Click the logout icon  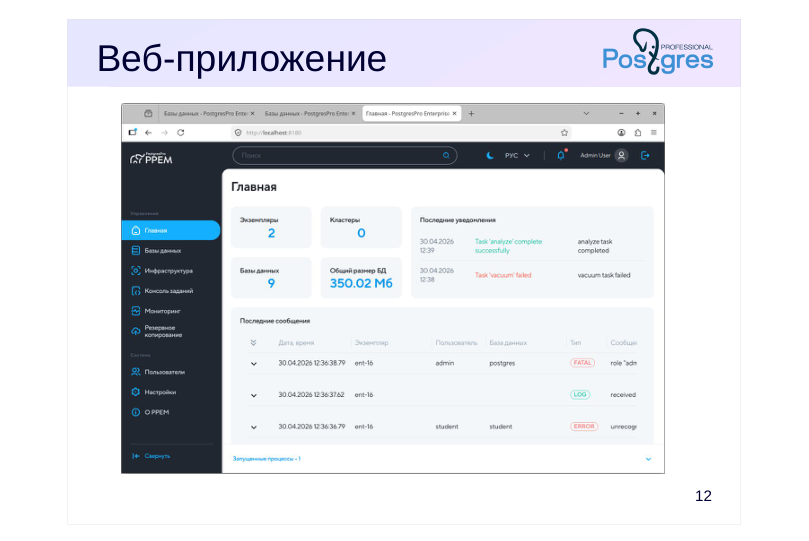point(645,155)
